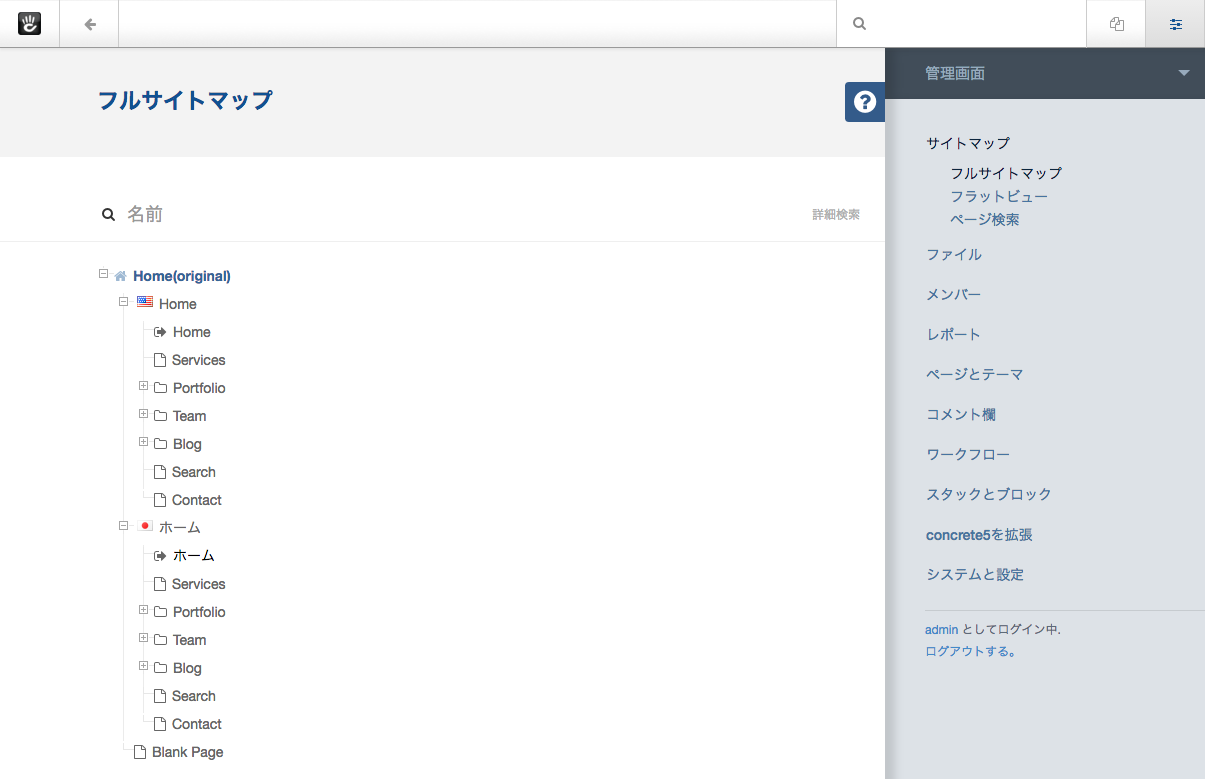Click the home icon next to Home(original)
Screen dimensions: 1205x779
point(120,276)
